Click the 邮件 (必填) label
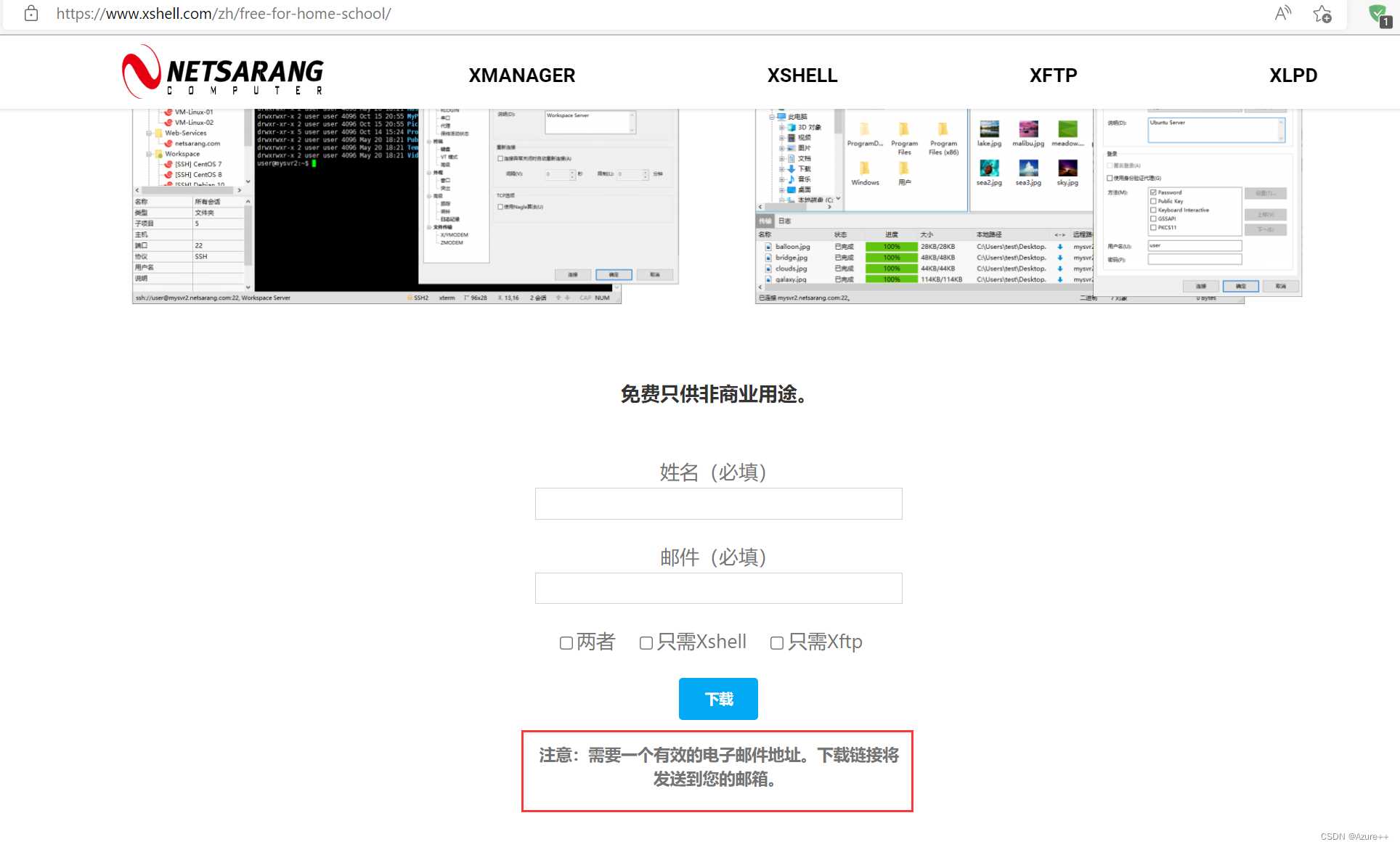The height and width of the screenshot is (847, 1400). point(713,557)
